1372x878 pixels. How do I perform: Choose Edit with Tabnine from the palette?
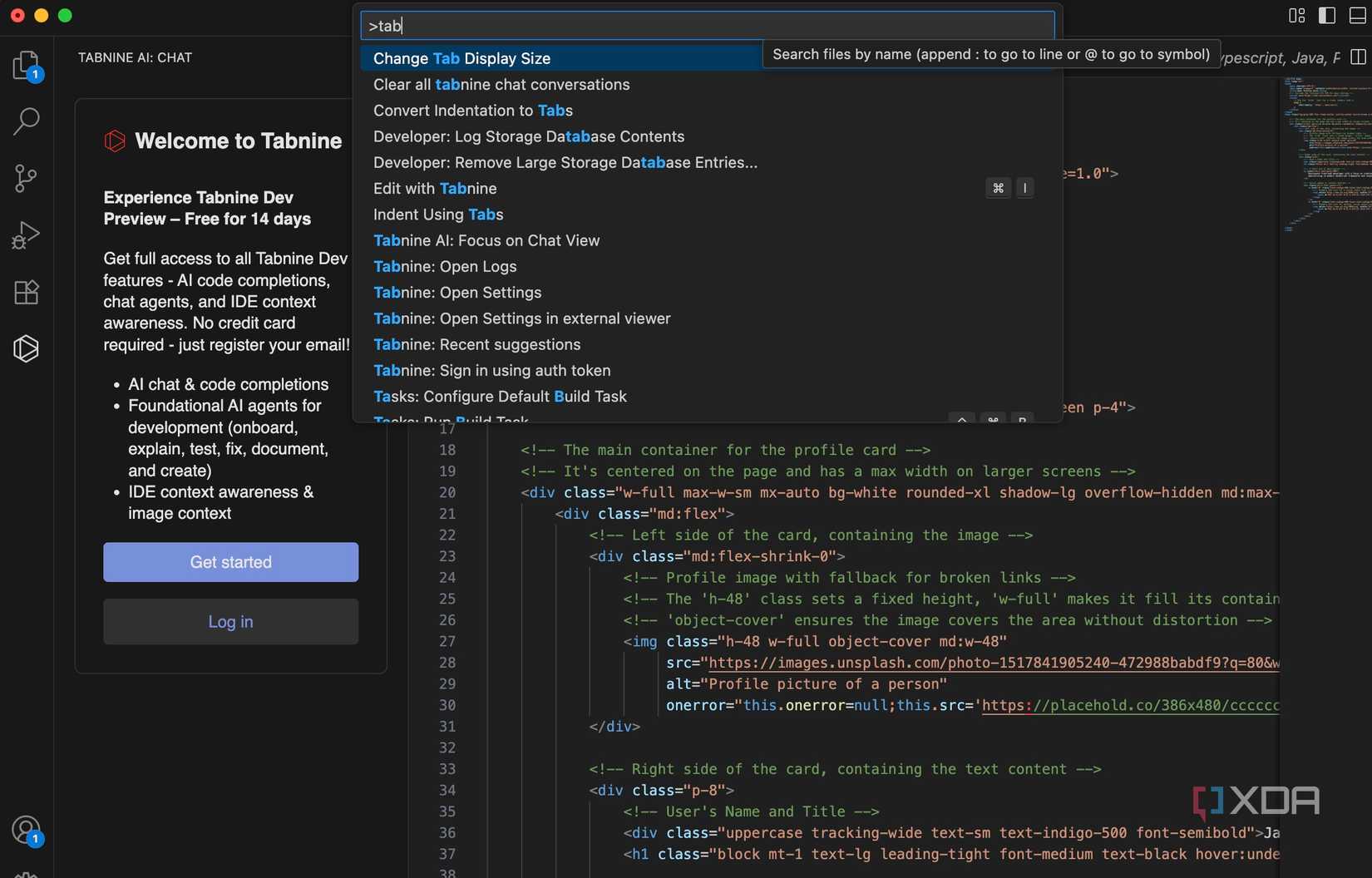(435, 189)
